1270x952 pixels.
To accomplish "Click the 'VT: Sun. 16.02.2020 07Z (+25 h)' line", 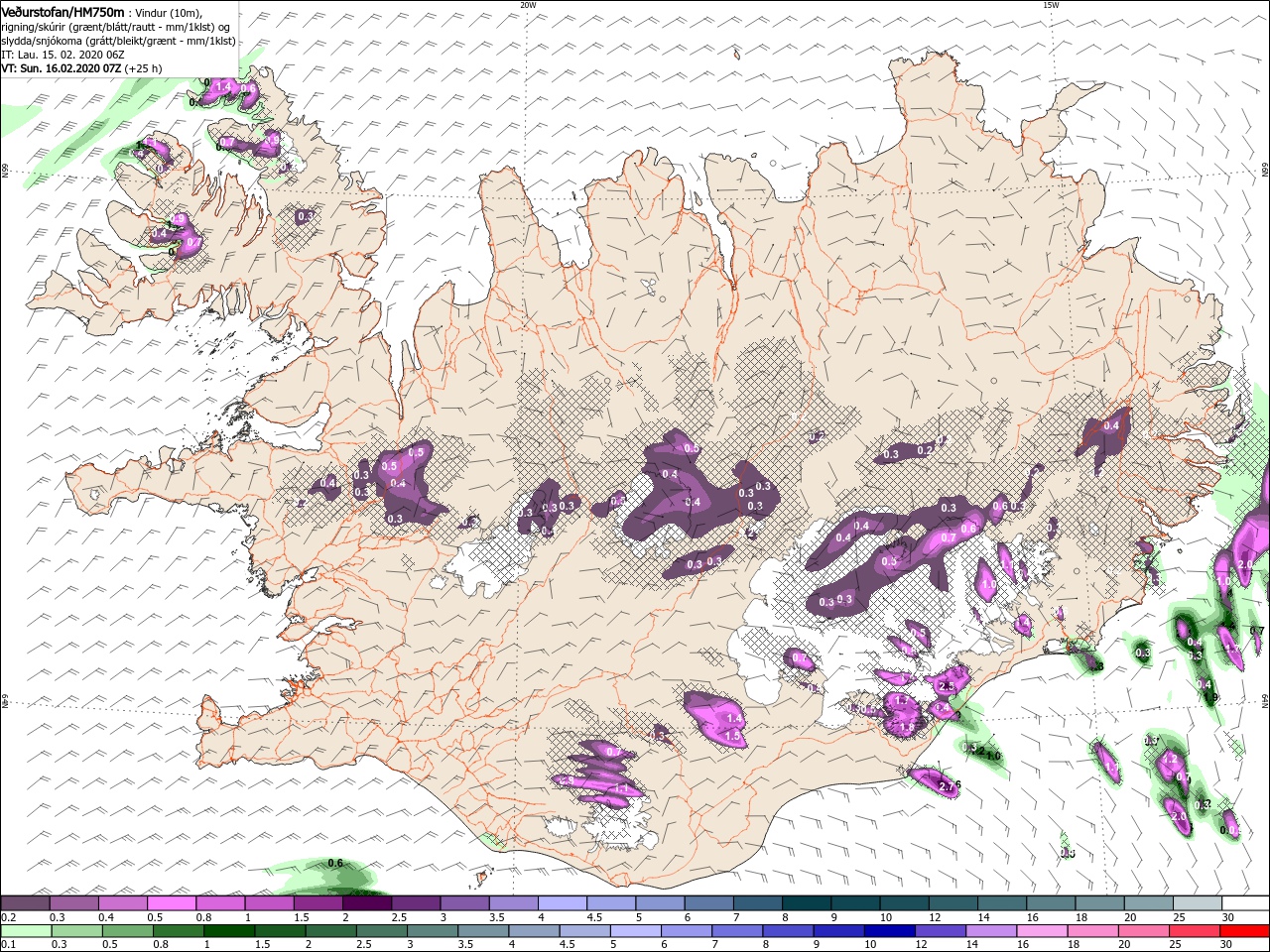I will click(x=81, y=68).
